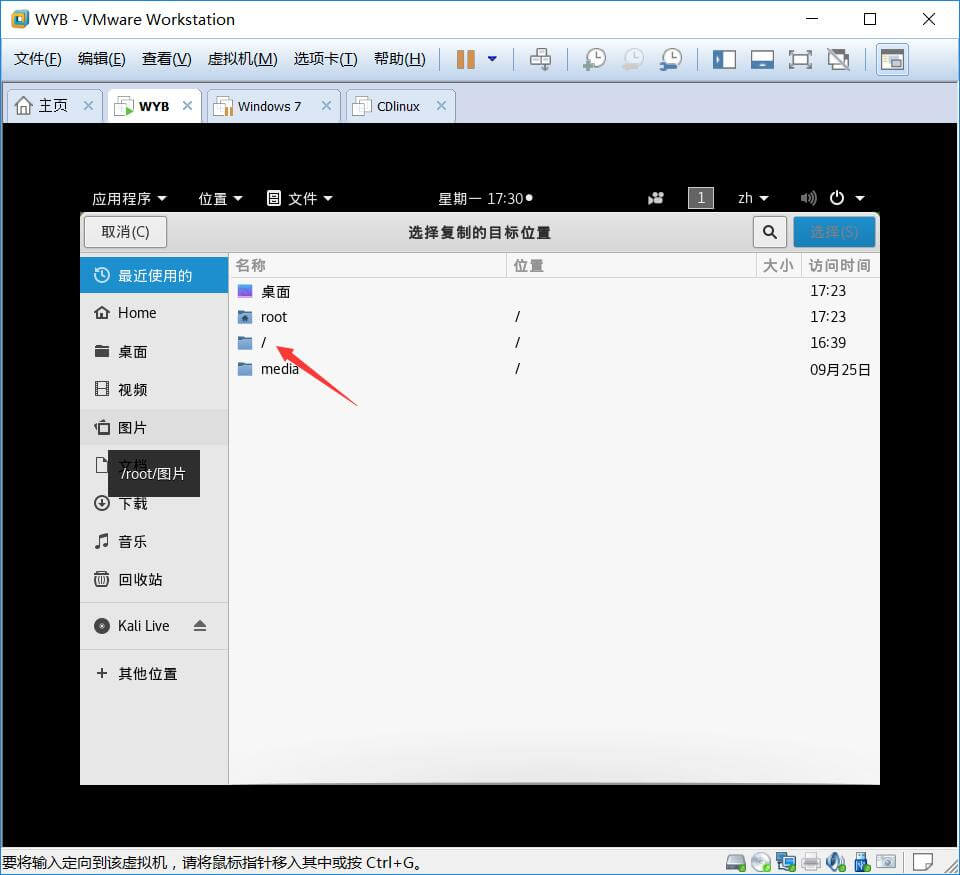Select the root folder in file list

pyautogui.click(x=273, y=317)
